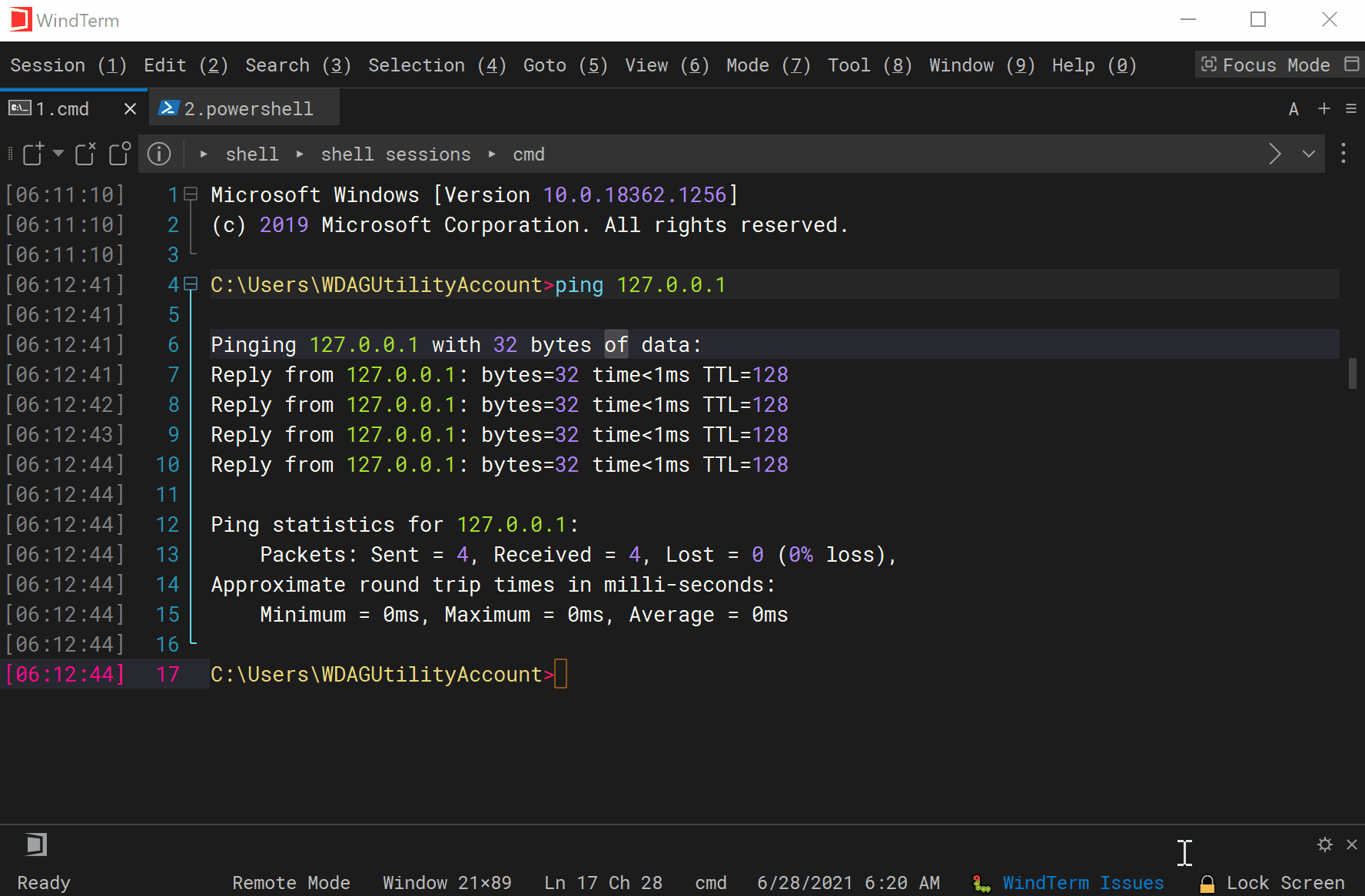
Task: Click the Window 21×89 status entry
Action: click(447, 883)
